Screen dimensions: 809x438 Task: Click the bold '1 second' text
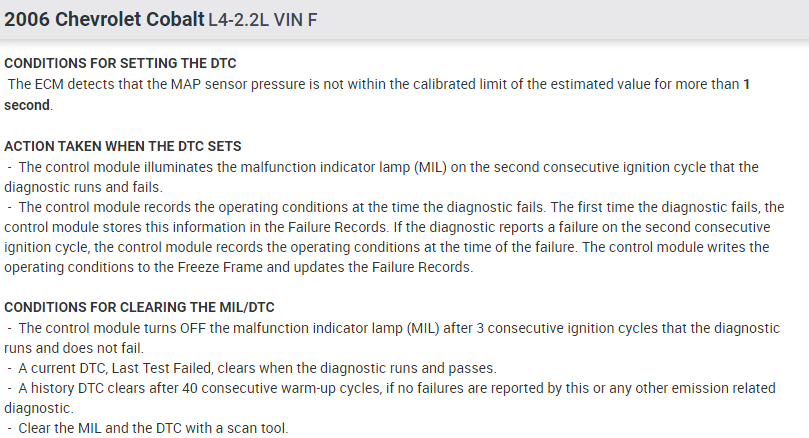pyautogui.click(x=28, y=104)
